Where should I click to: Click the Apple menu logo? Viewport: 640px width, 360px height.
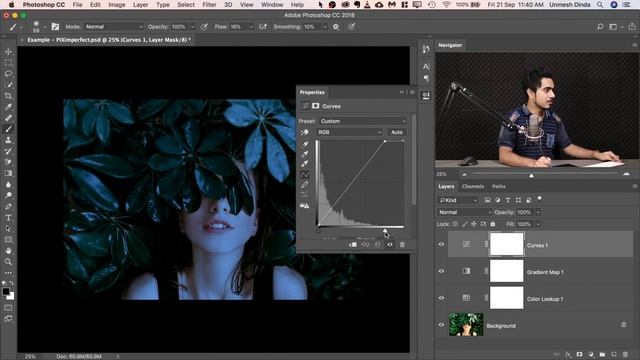(x=11, y=5)
